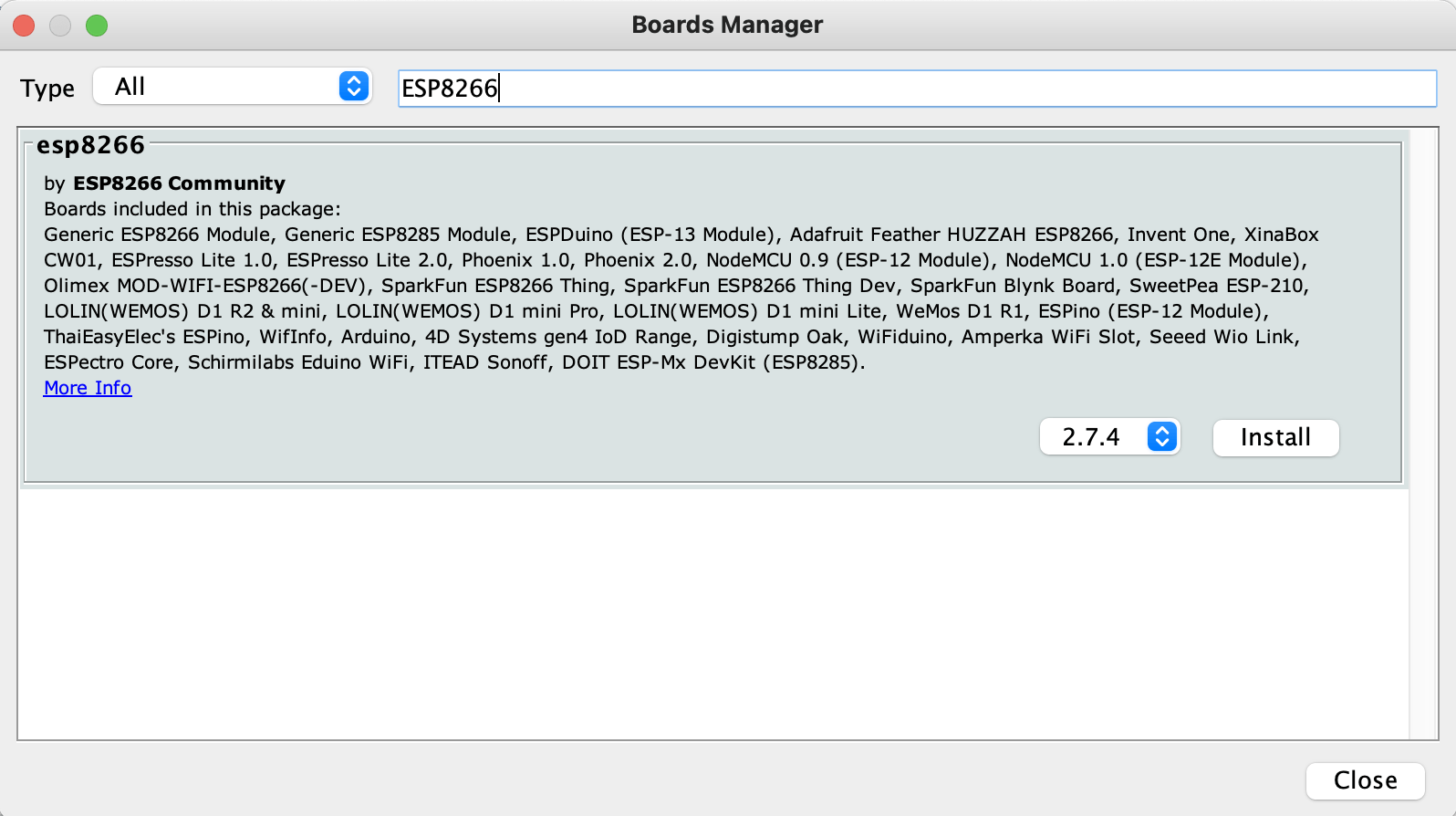Viewport: 1456px width, 816px height.
Task: Click the green zoom window button
Action: point(97,26)
